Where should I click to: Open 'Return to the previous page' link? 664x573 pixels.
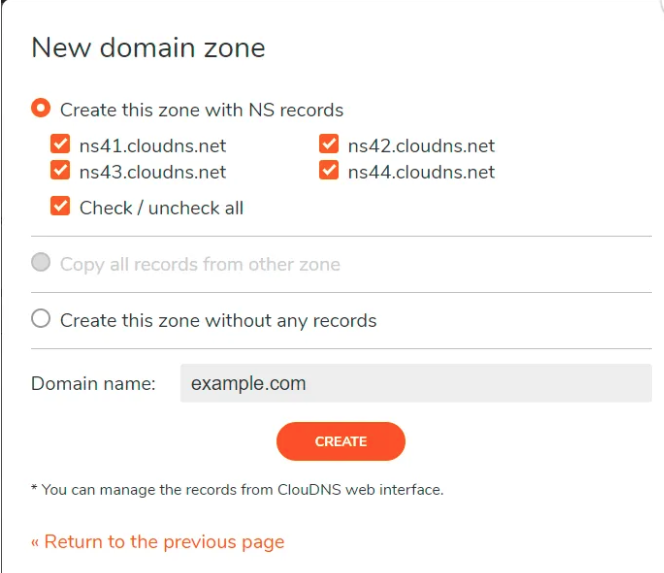coord(157,542)
